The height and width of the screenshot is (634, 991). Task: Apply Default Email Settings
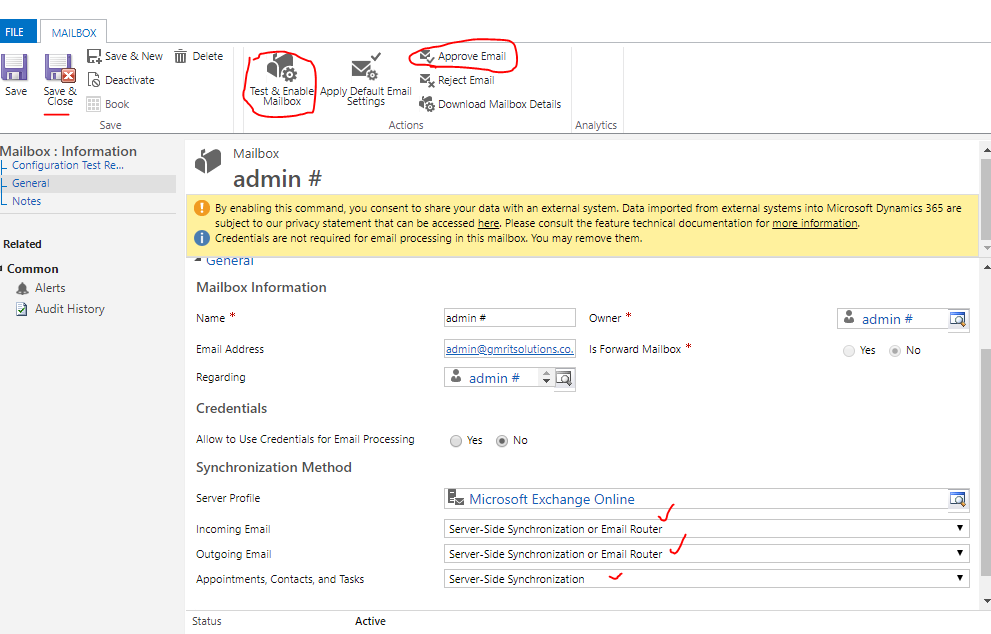tap(365, 80)
